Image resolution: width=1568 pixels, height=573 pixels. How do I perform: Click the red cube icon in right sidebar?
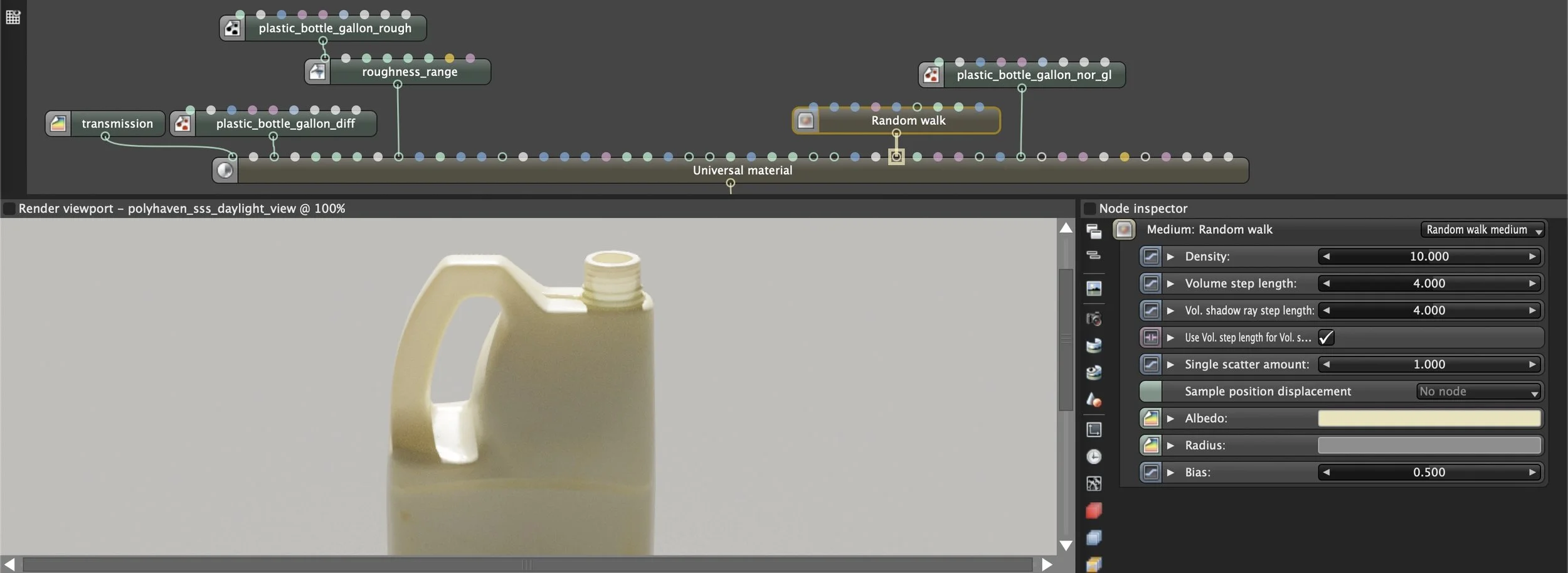point(1094,511)
